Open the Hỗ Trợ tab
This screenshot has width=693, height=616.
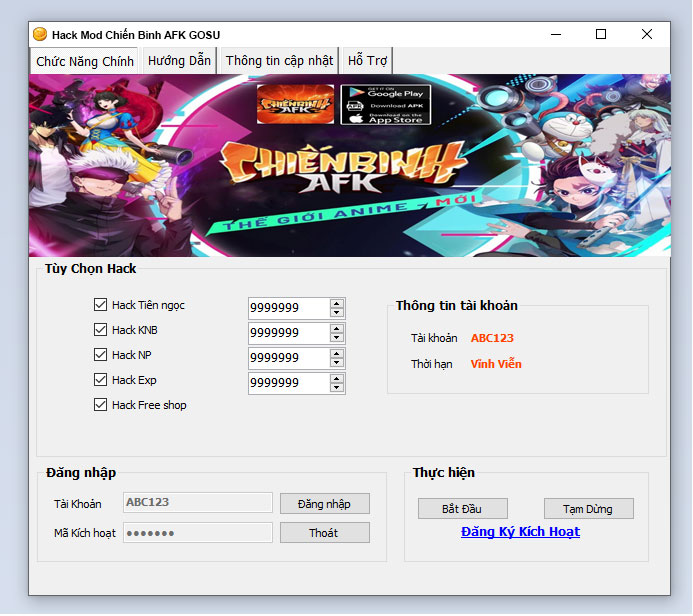pos(367,61)
